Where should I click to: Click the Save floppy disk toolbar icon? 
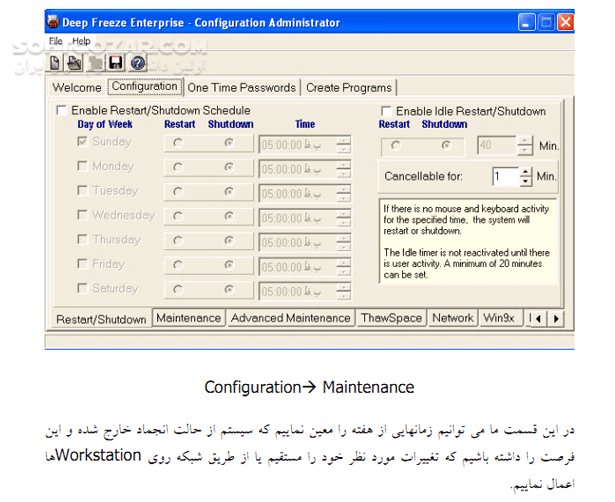115,63
